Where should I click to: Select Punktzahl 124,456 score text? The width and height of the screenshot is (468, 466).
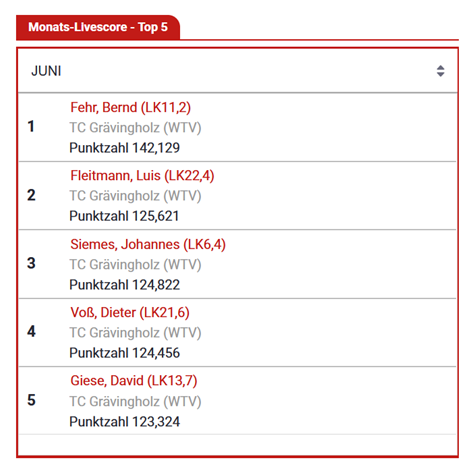124,353
